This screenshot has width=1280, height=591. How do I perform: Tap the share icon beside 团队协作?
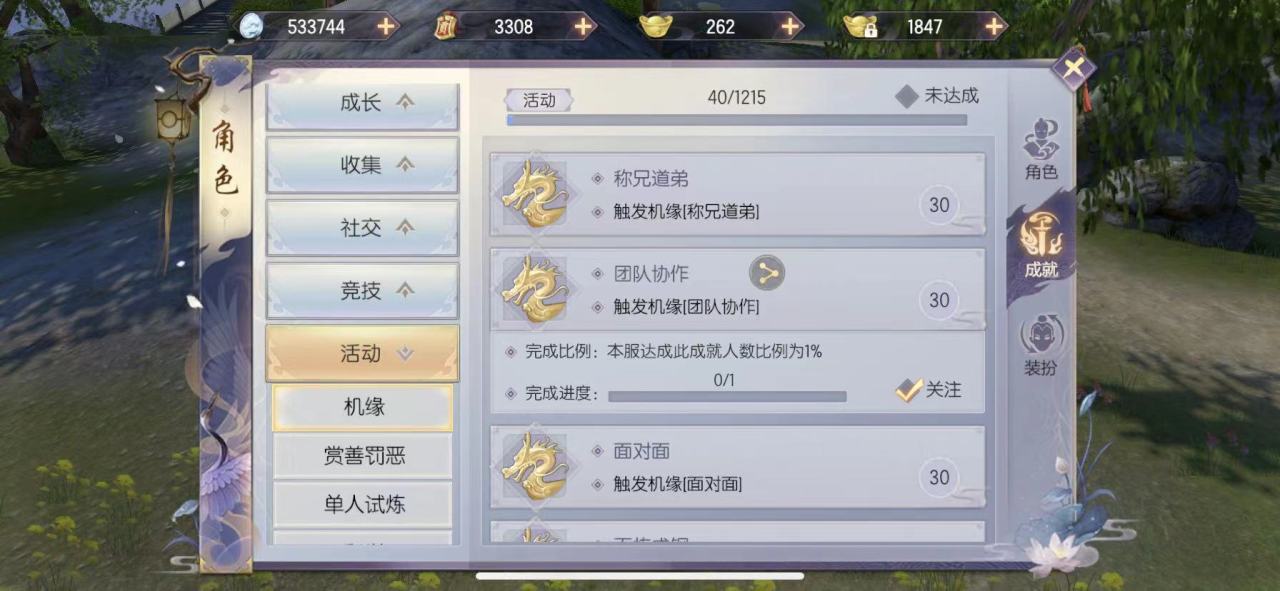767,272
